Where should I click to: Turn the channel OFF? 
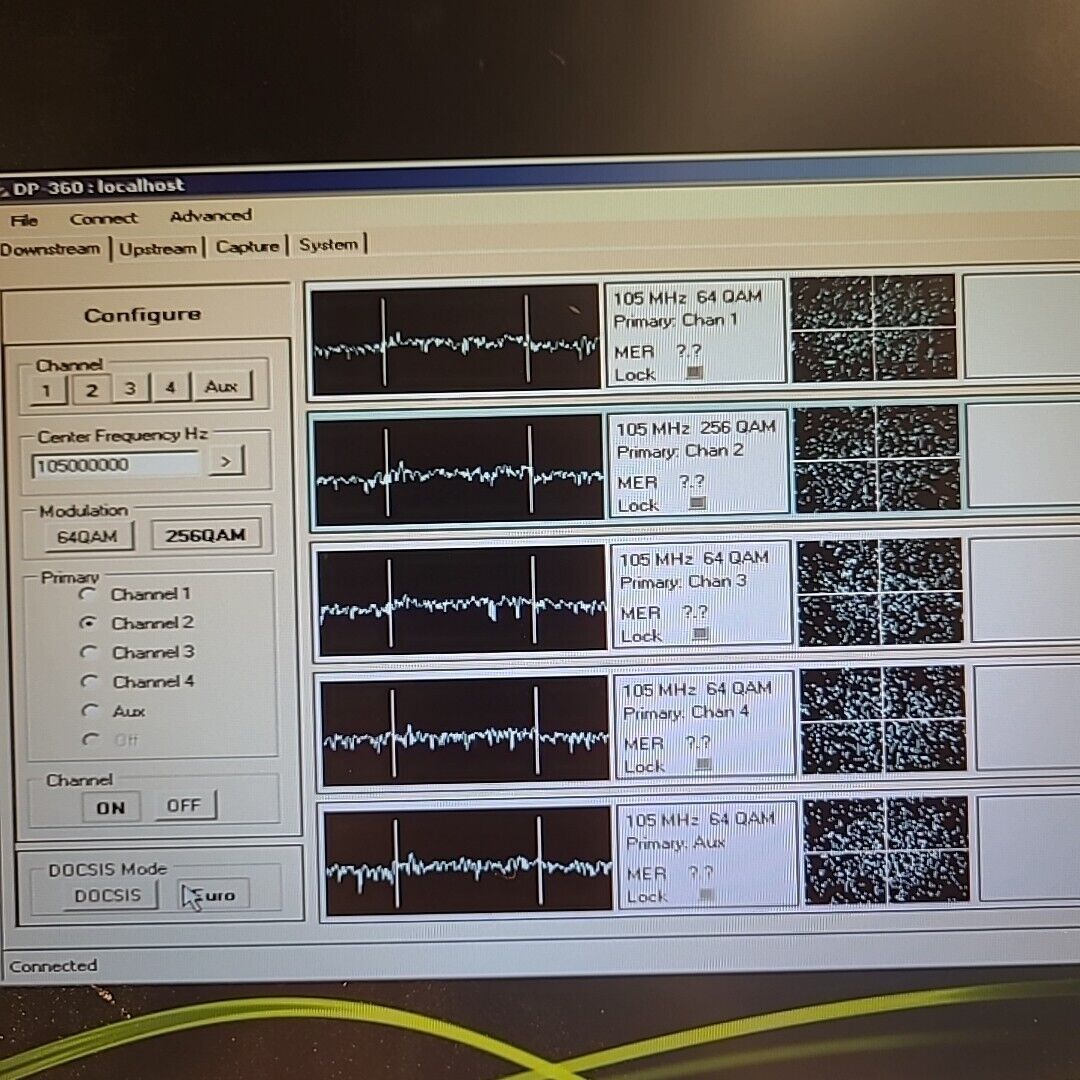tap(184, 804)
